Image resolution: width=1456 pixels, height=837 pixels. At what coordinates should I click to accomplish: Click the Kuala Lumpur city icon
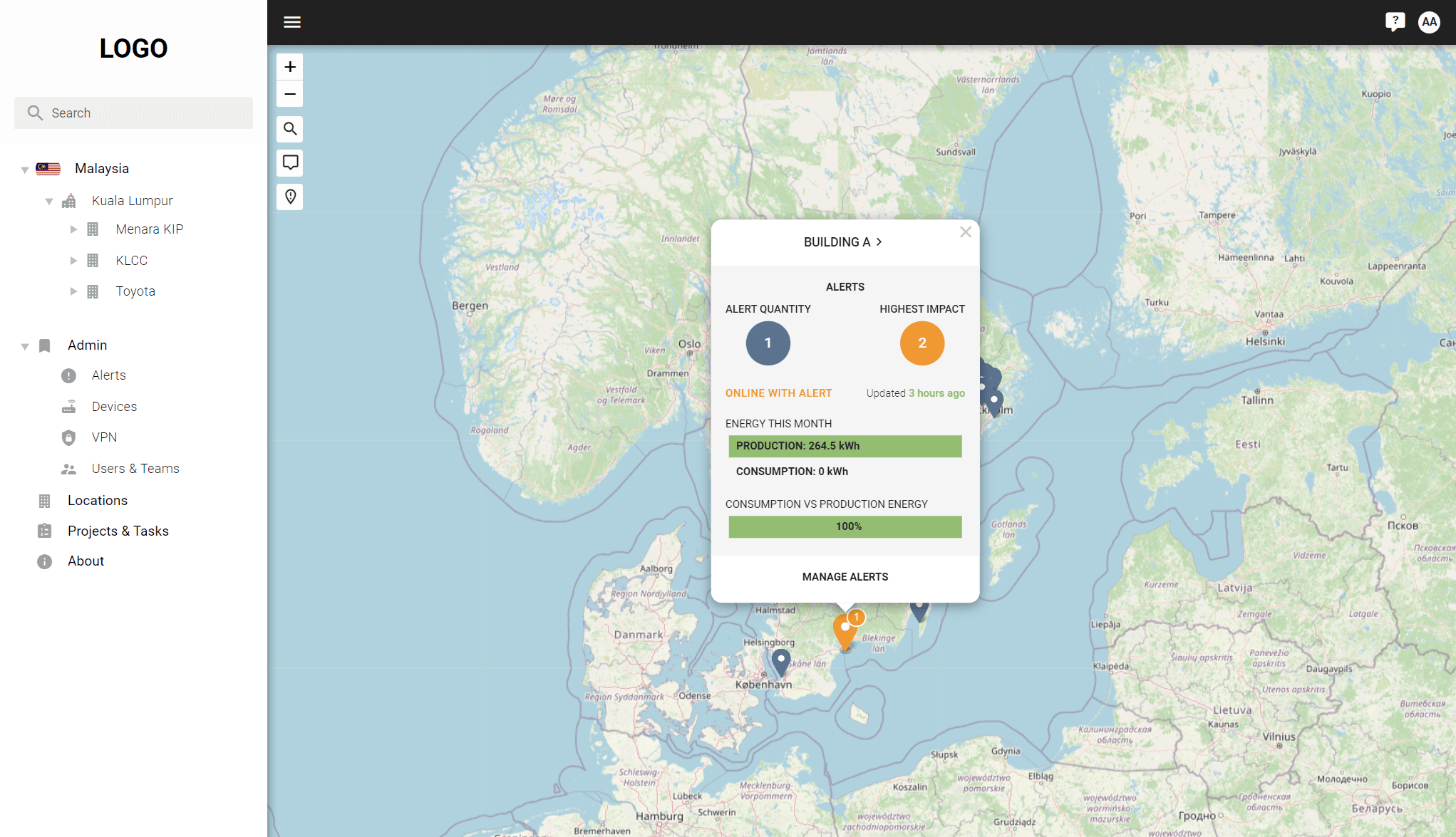[x=69, y=201]
